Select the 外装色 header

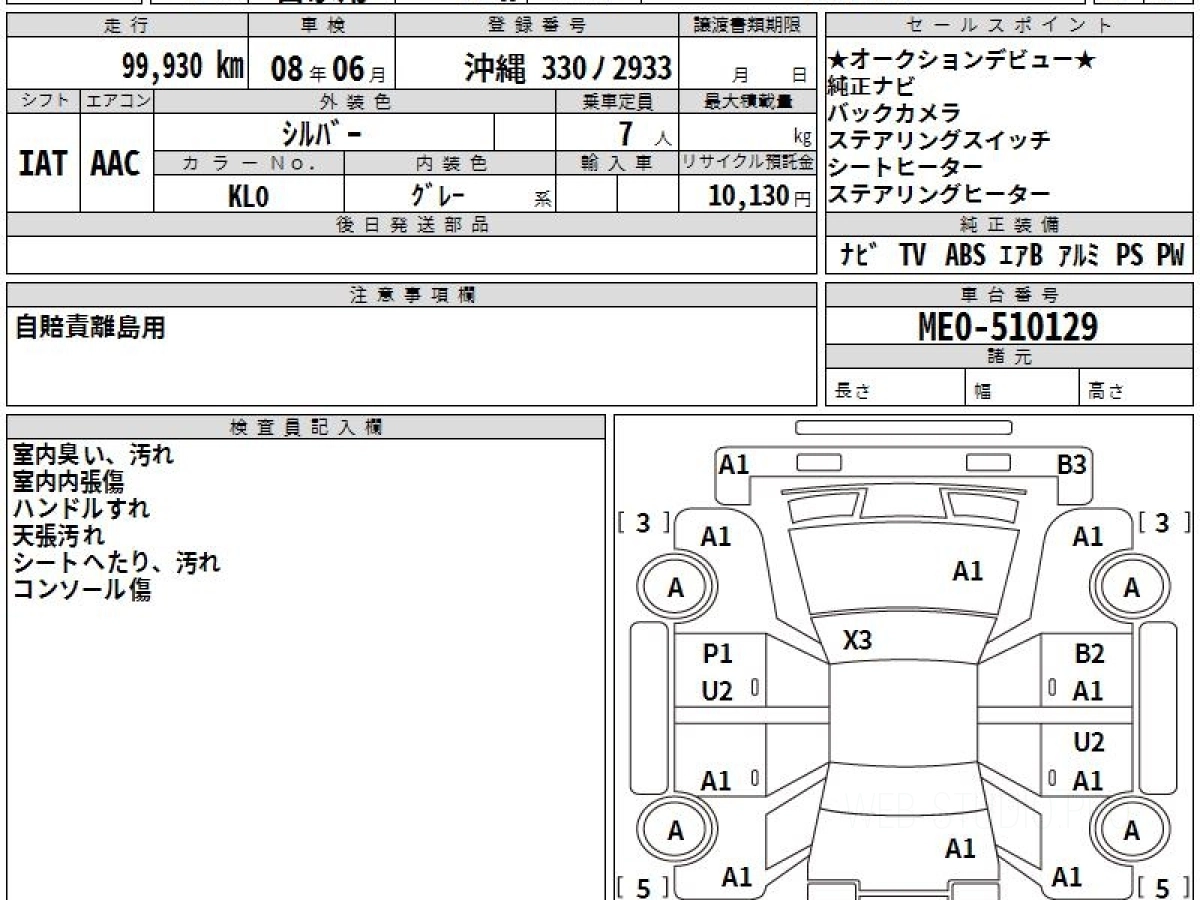[x=355, y=101]
